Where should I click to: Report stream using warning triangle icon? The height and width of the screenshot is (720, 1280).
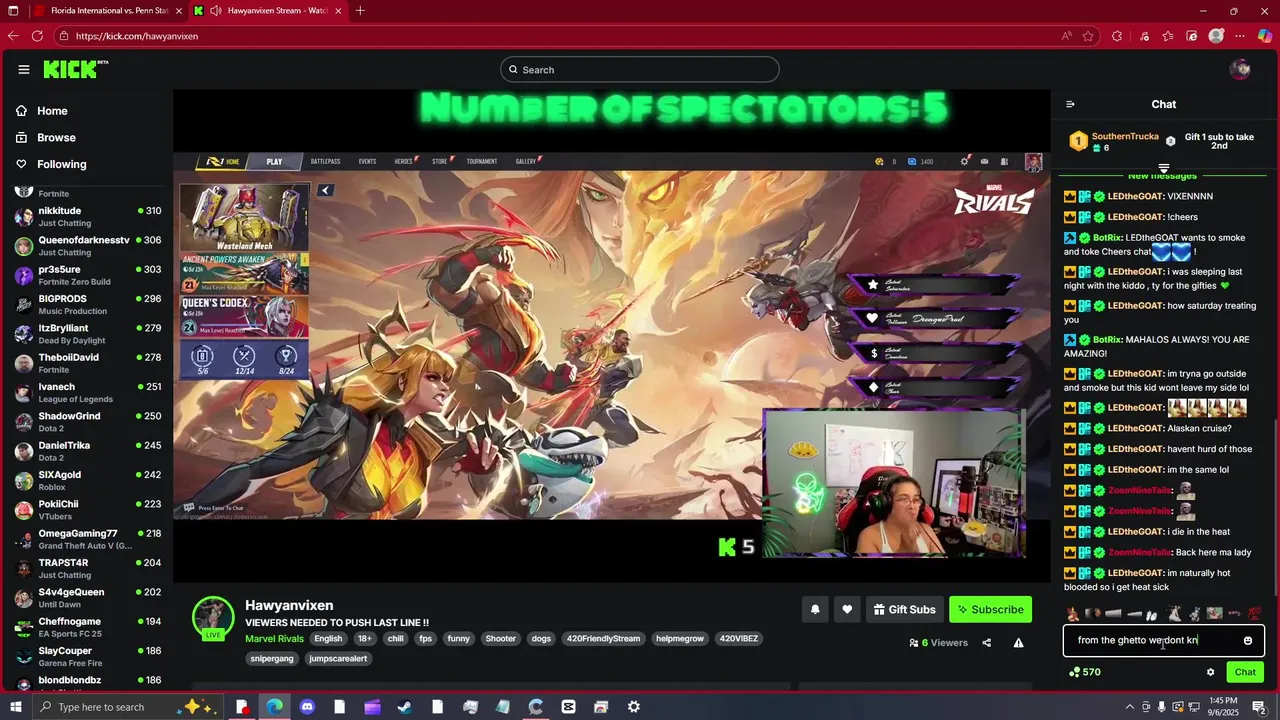point(1018,643)
